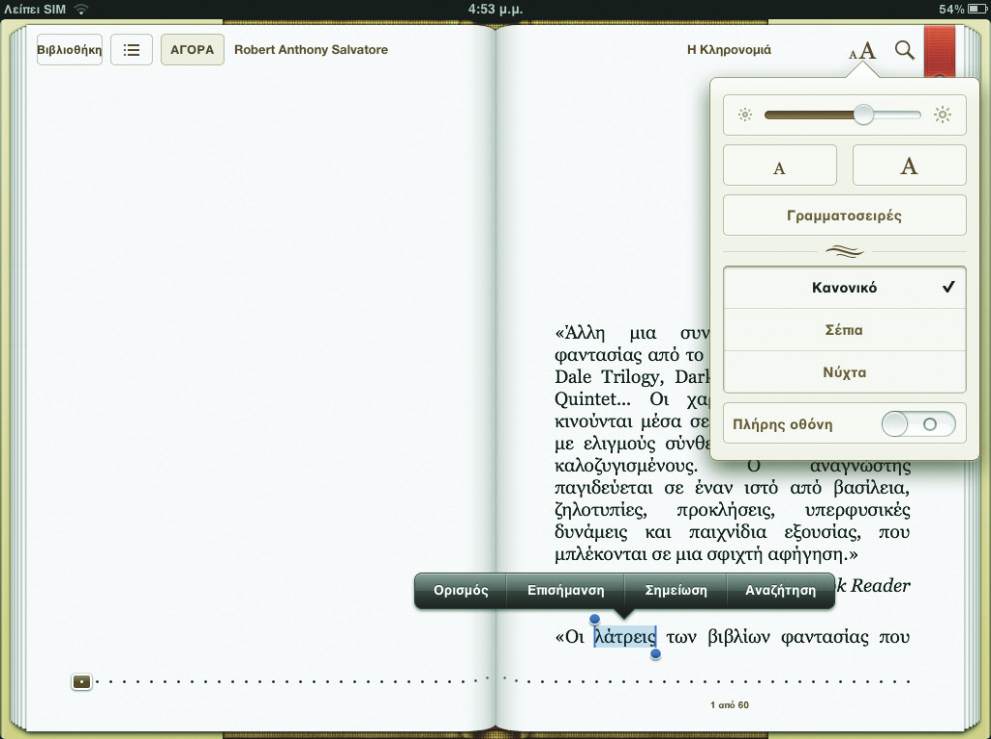Image resolution: width=991 pixels, height=739 pixels.
Task: Tap the search magnifying glass icon
Action: [904, 50]
